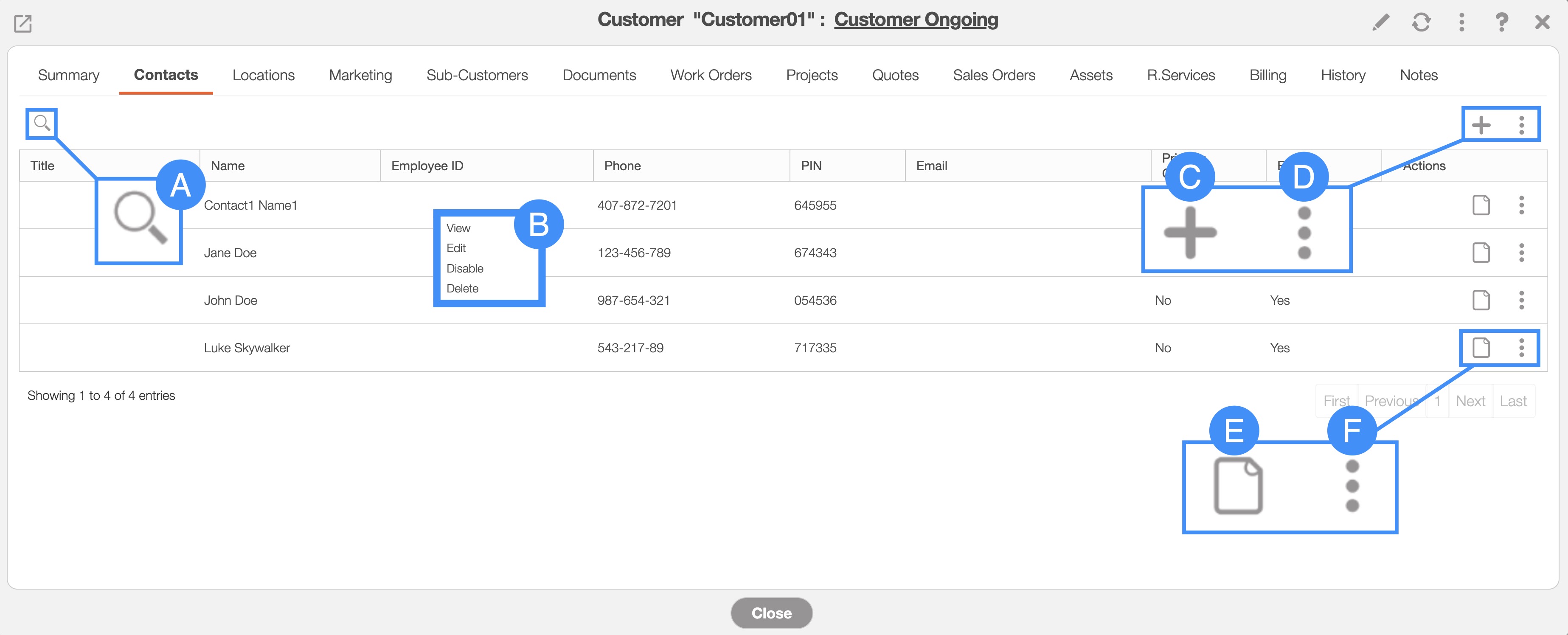
Task: Click the contacts search magnifier icon
Action: click(42, 123)
